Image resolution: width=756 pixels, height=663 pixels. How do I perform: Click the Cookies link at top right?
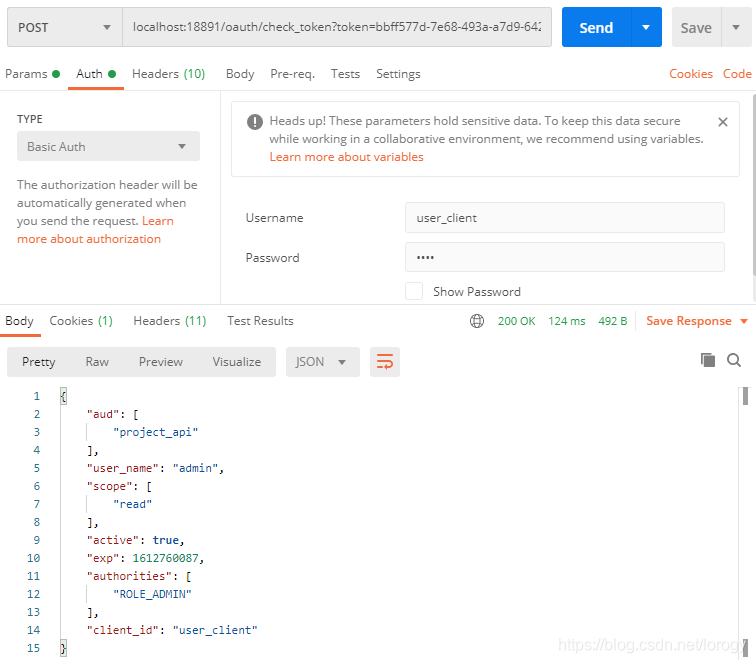690,74
